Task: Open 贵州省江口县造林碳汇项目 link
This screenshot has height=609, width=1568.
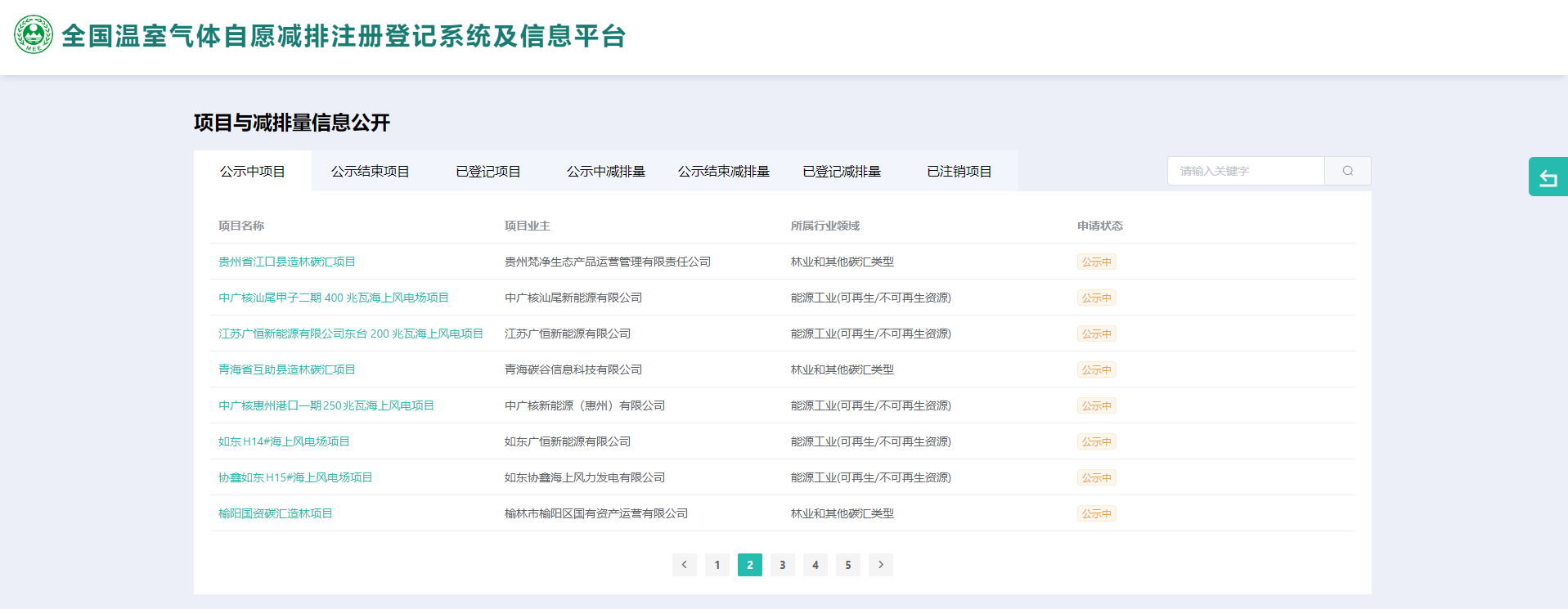Action: click(287, 262)
